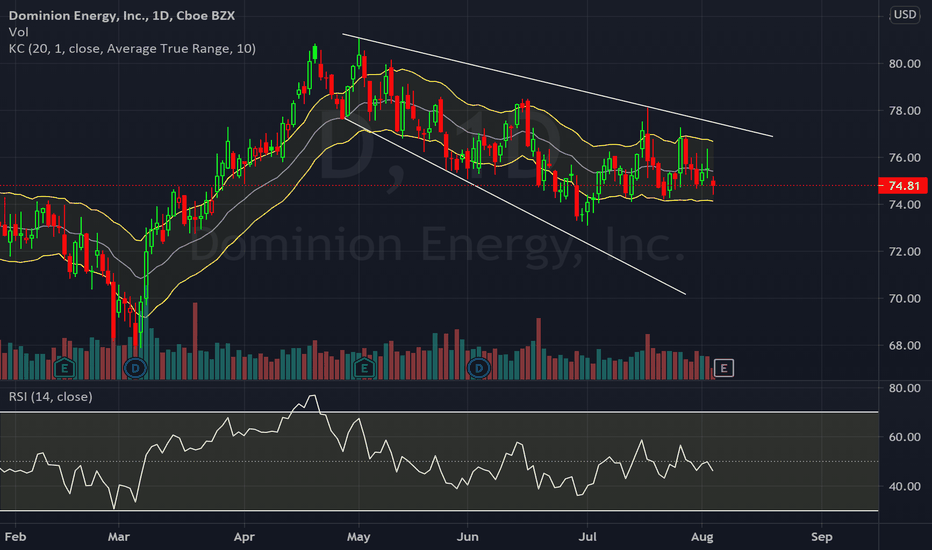
Task: Click the 68.00 price axis label
Action: pyautogui.click(x=904, y=346)
